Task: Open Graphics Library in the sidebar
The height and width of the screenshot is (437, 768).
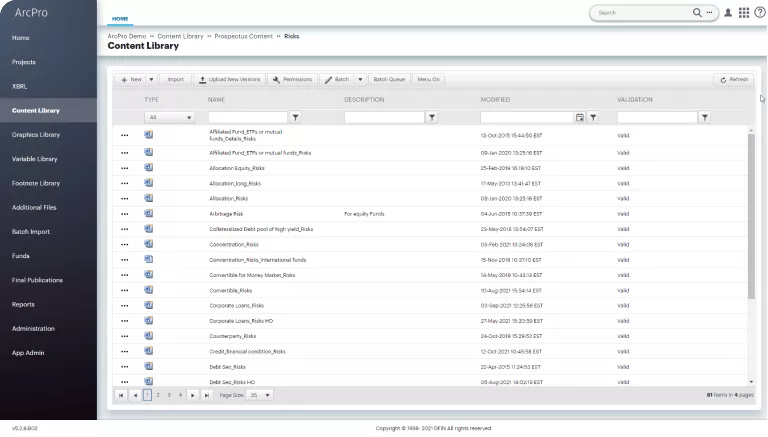Action: coord(36,135)
